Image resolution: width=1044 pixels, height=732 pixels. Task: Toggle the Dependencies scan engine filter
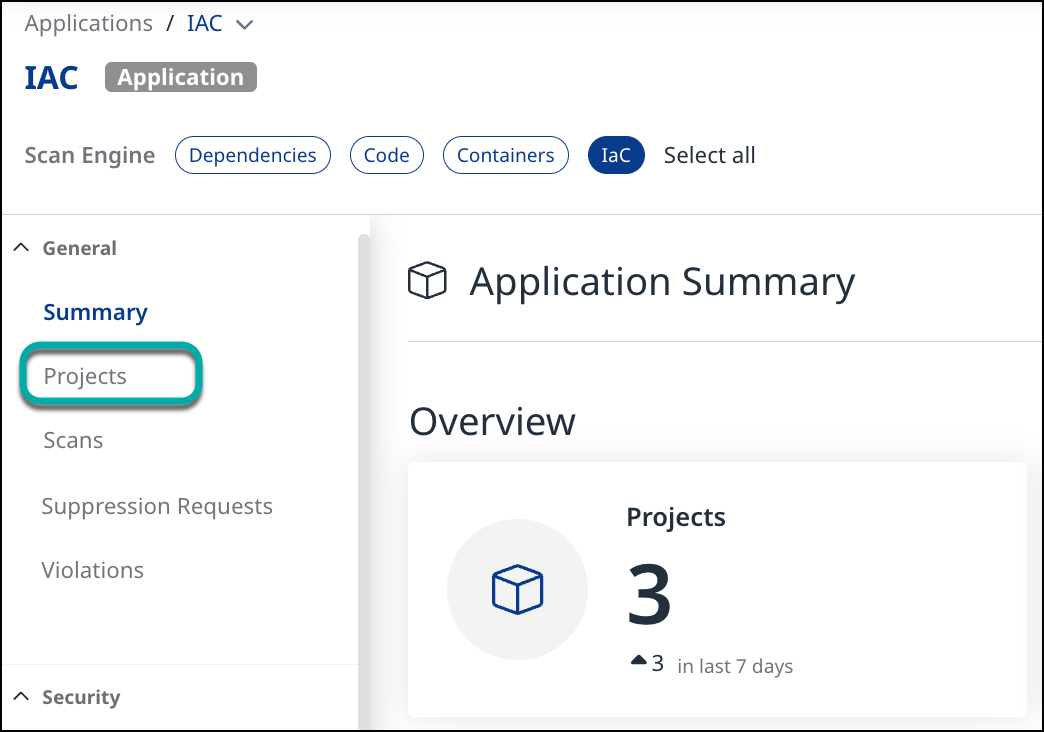(x=253, y=155)
